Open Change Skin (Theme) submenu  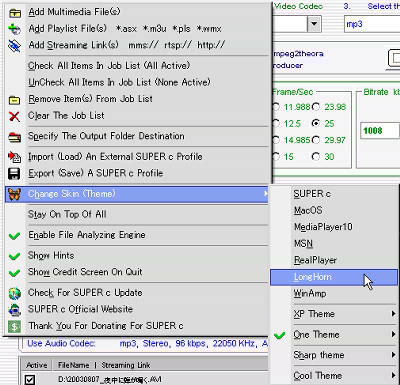click(137, 194)
